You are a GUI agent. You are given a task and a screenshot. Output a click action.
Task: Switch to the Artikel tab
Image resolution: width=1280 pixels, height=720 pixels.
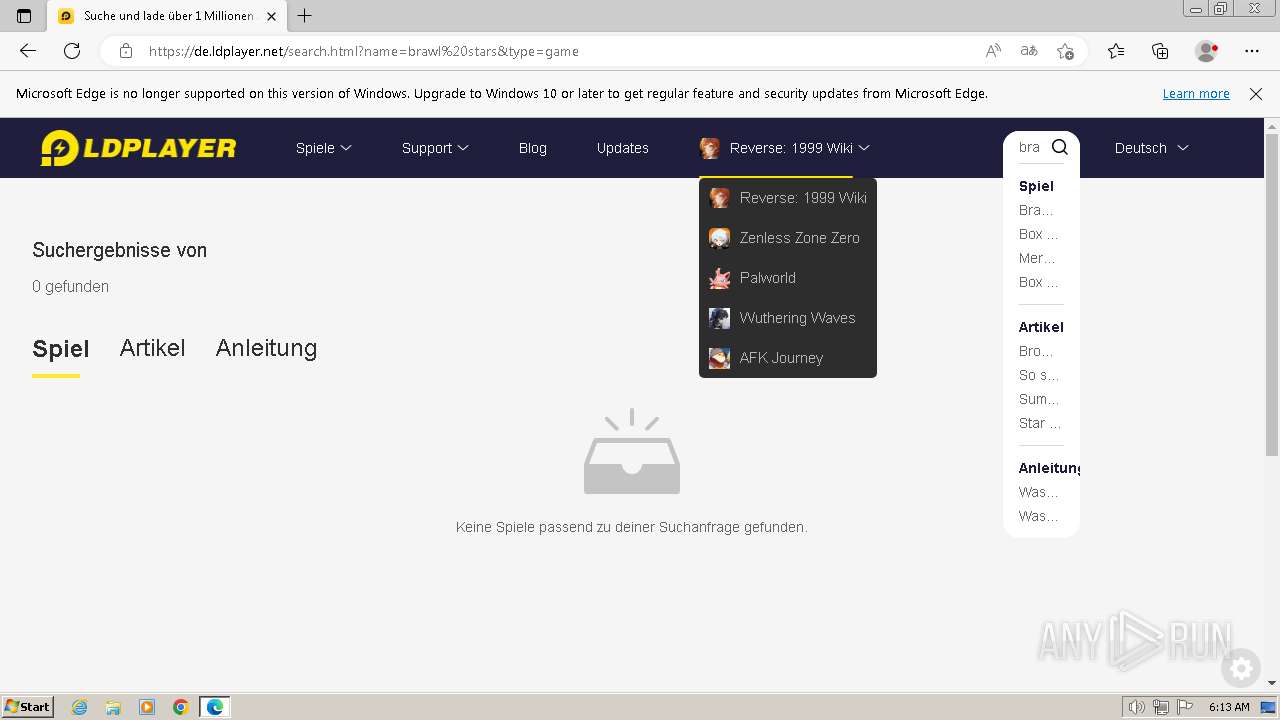point(153,348)
